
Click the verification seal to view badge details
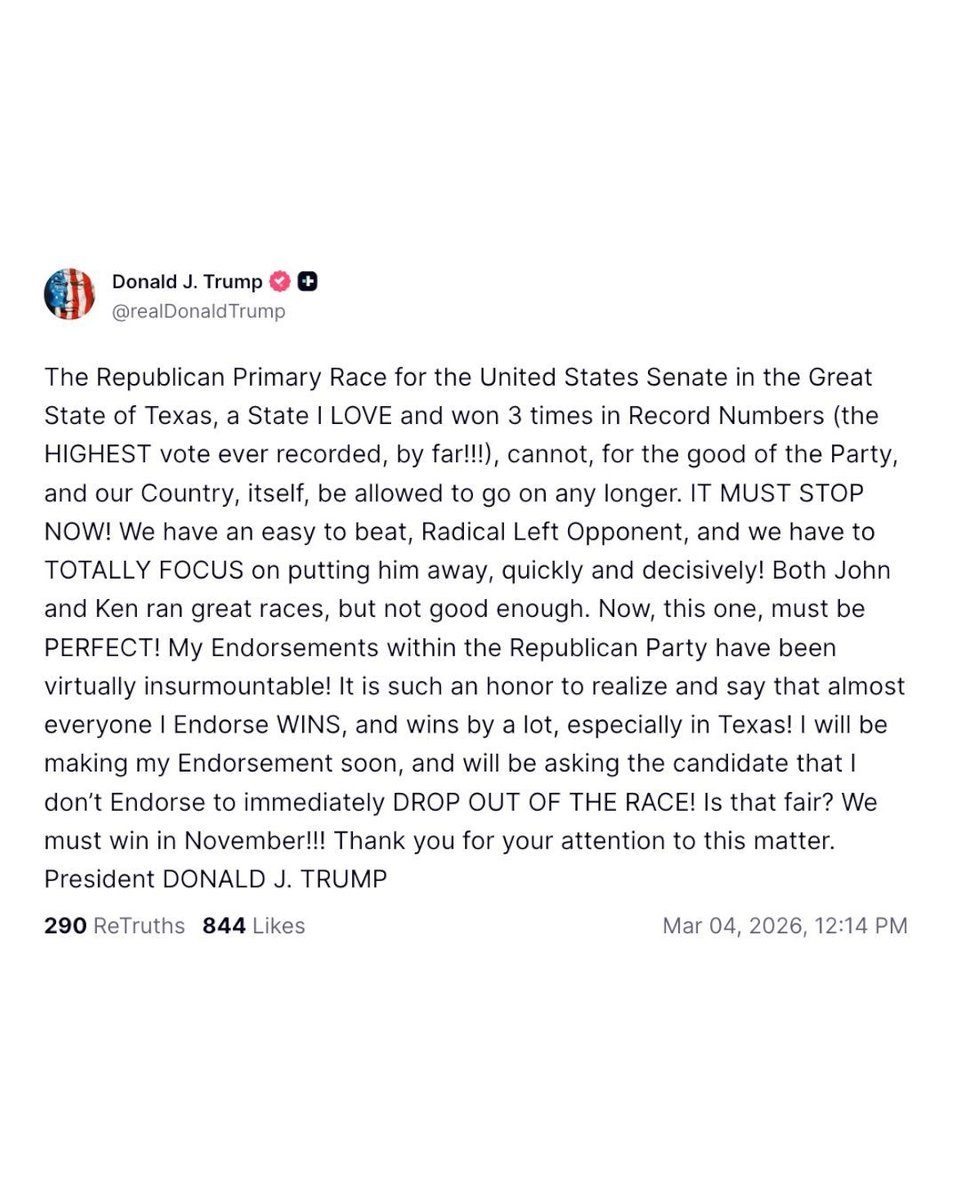[279, 281]
